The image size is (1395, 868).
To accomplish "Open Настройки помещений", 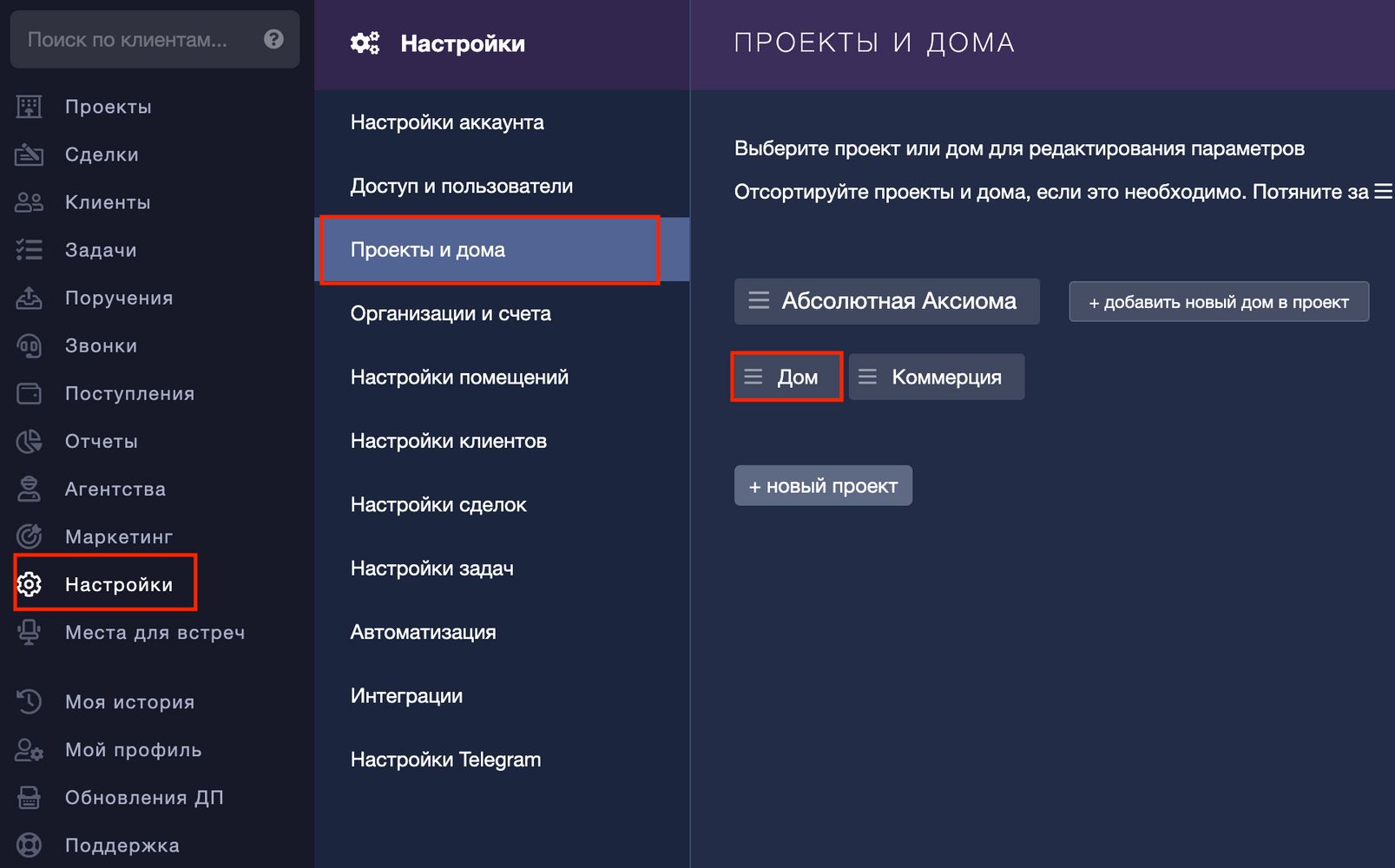I will (x=502, y=377).
